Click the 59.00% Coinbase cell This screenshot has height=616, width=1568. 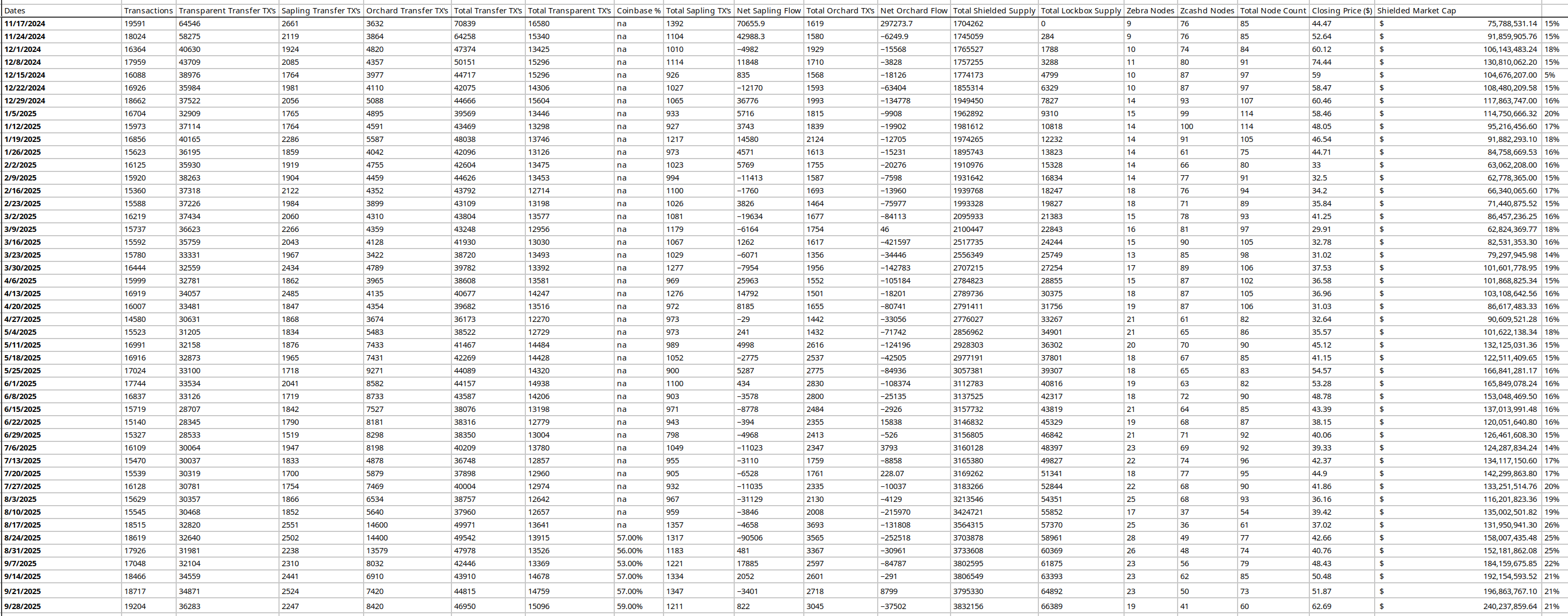pos(629,606)
